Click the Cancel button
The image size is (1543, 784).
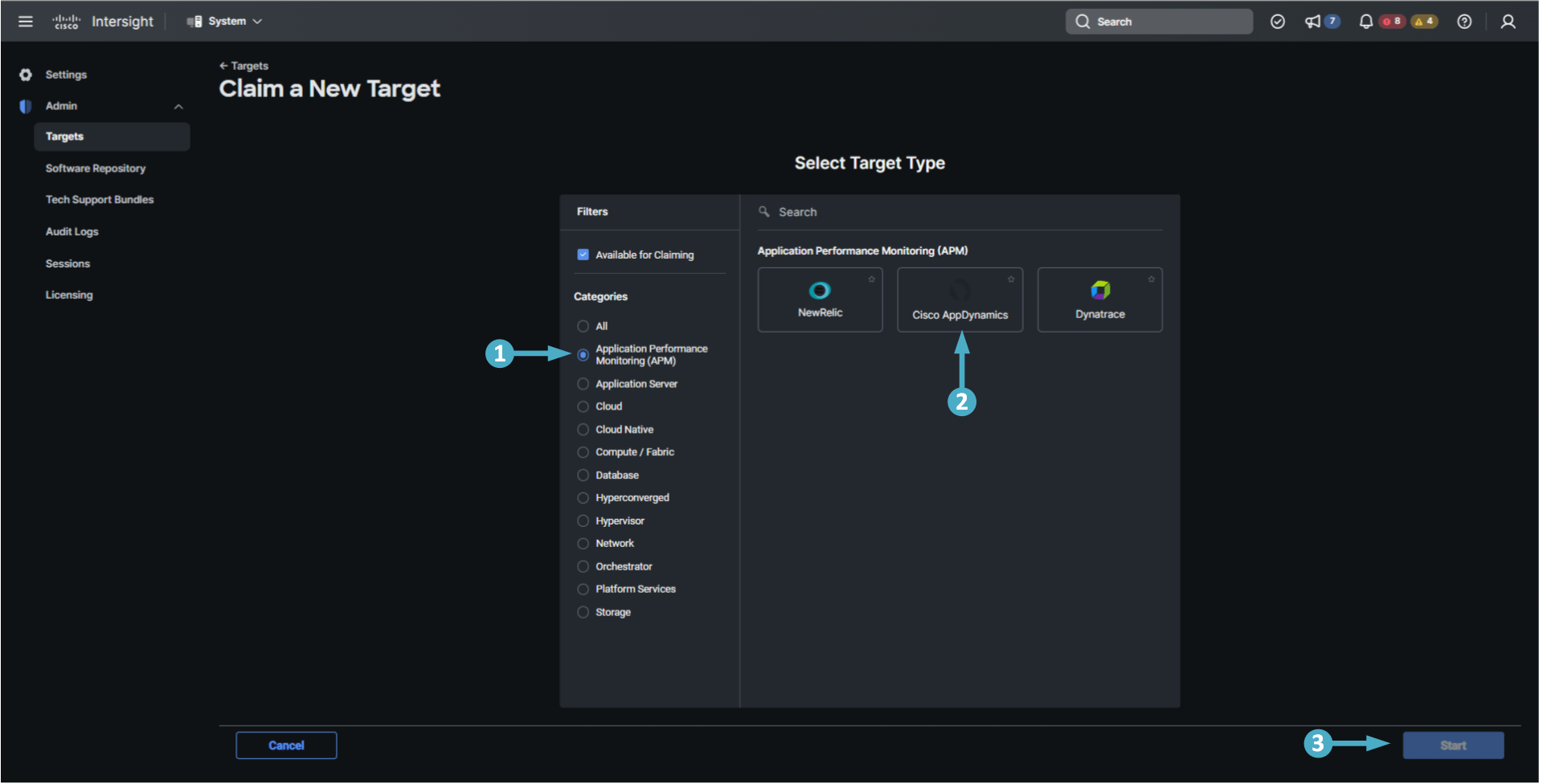[286, 745]
